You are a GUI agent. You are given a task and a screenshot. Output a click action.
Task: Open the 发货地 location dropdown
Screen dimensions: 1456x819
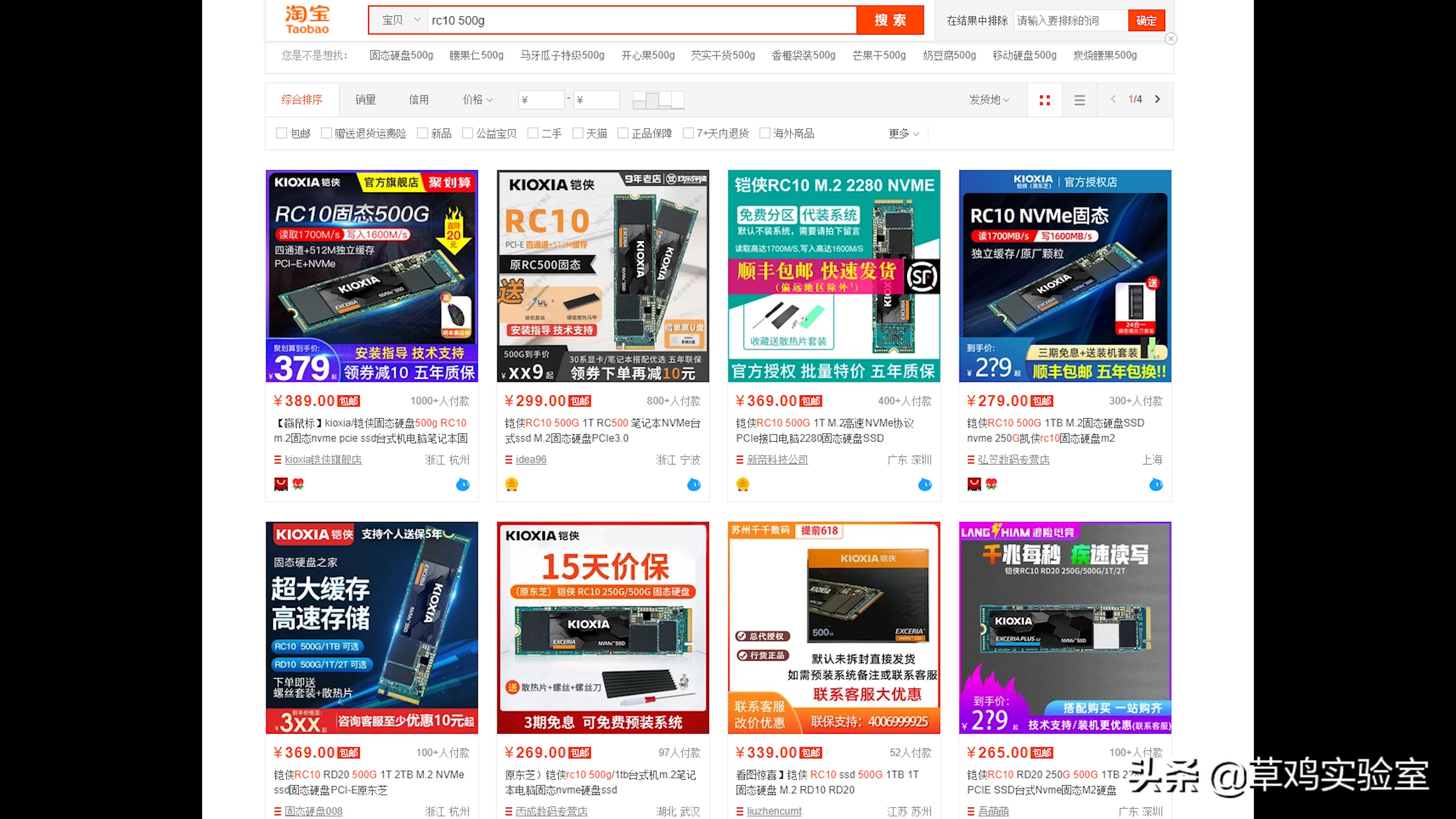[x=990, y=100]
